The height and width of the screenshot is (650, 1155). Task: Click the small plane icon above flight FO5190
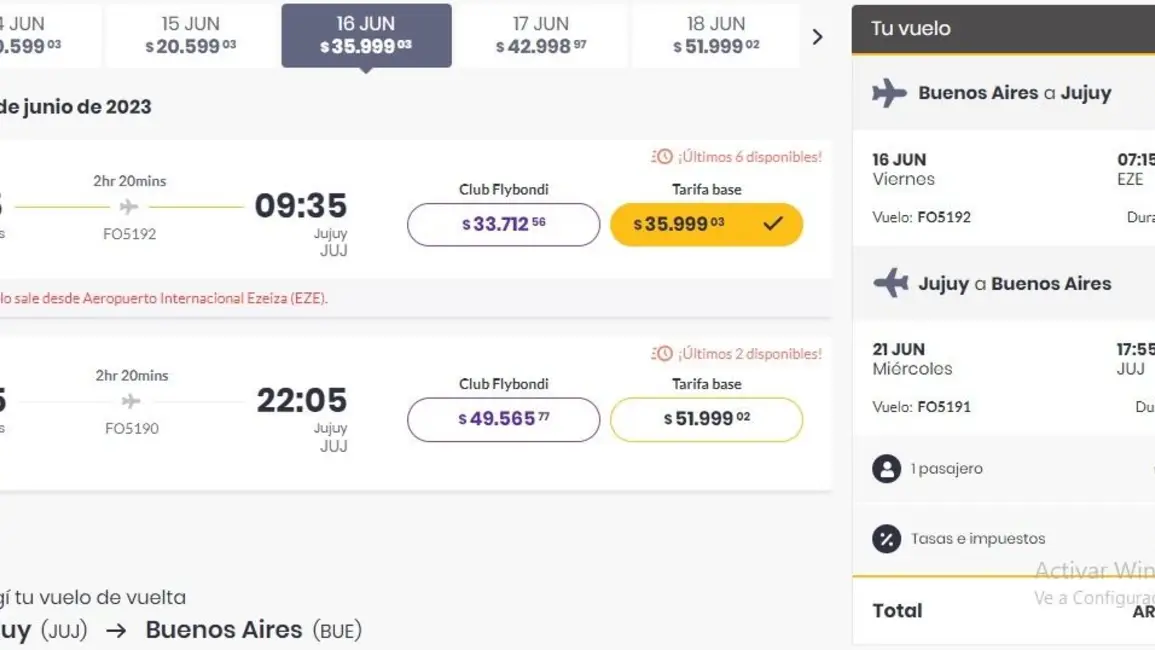(131, 401)
